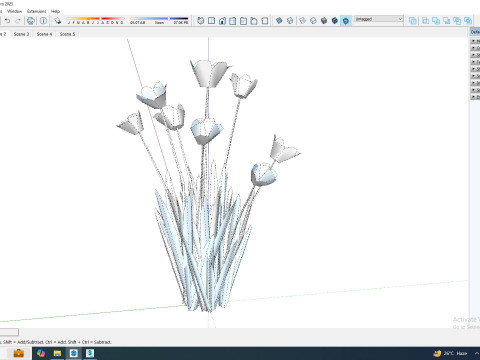Select the Wireframe face style icon
Viewport: 480px width, 360px height.
[x=303, y=21]
